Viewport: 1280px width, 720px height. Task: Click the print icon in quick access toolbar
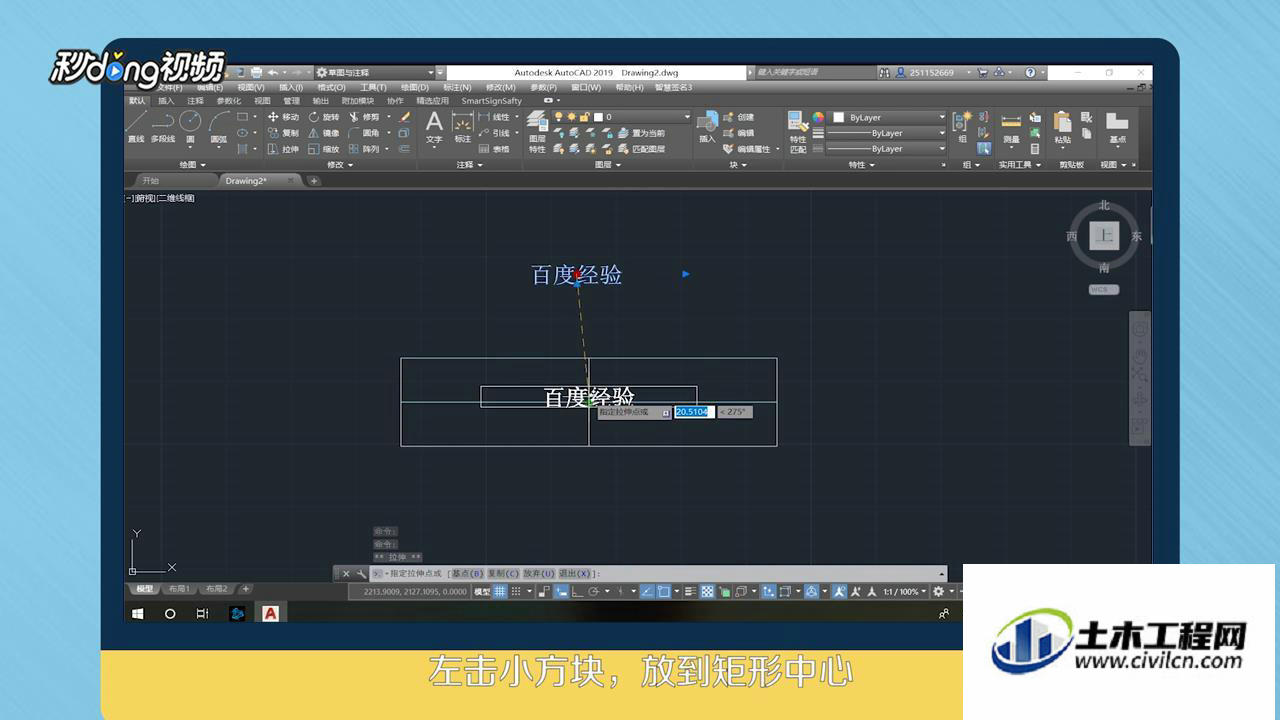click(257, 73)
